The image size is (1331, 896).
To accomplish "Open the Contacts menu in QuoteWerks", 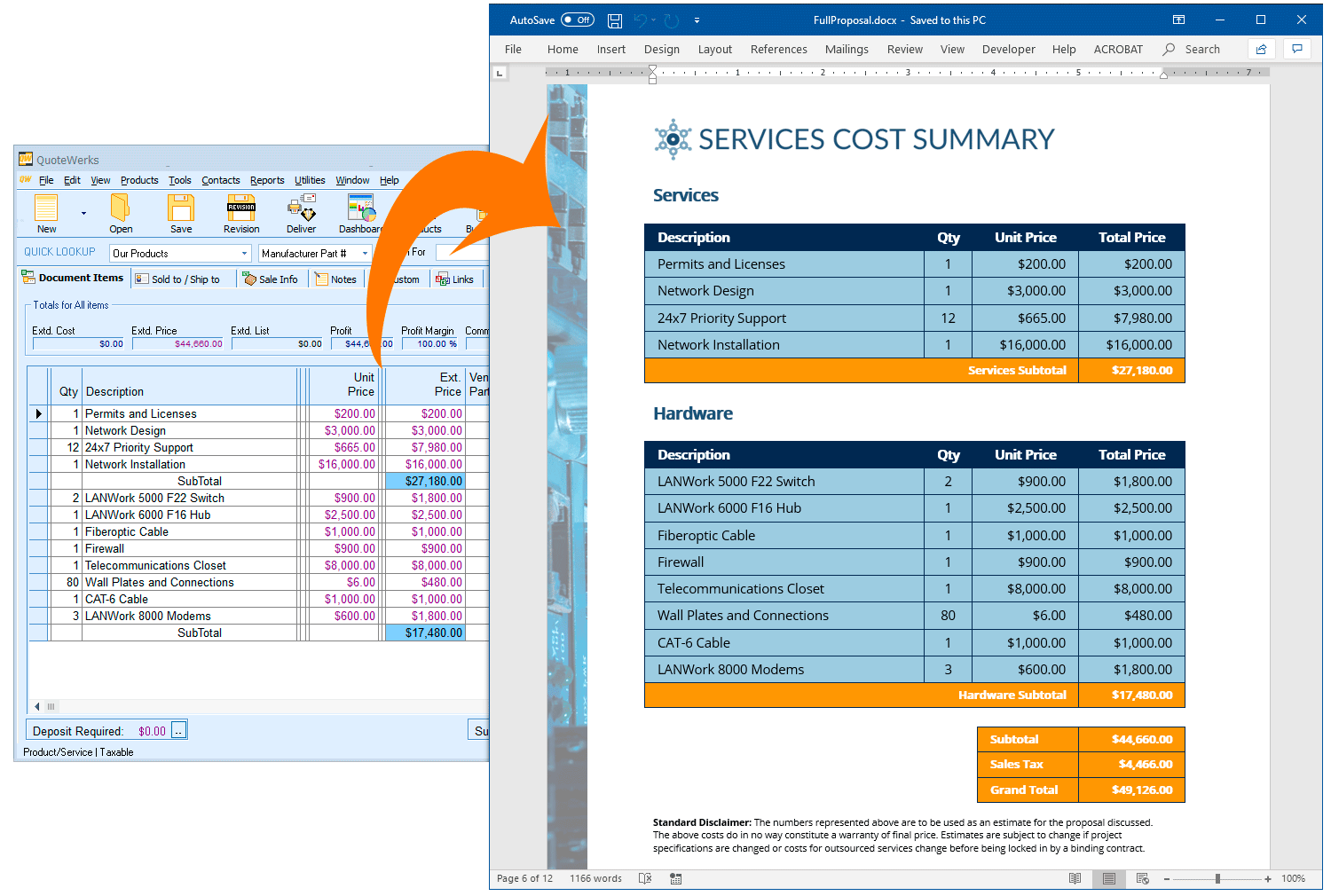I will (x=220, y=180).
